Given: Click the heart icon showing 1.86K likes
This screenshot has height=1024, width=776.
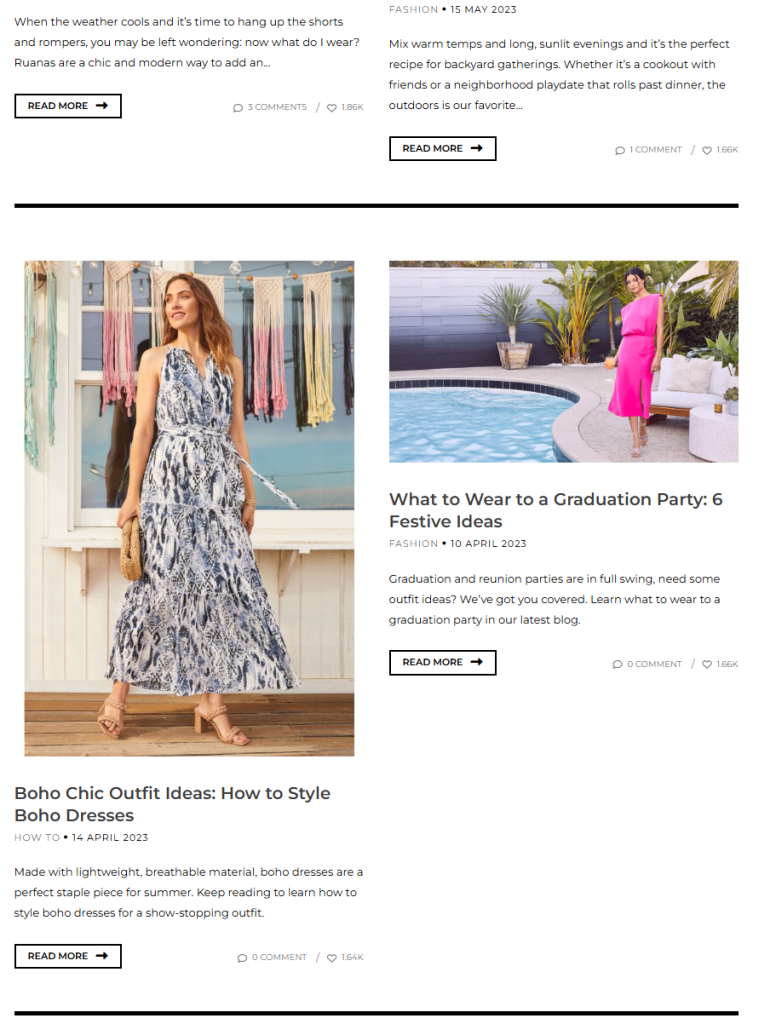Looking at the screenshot, I should click(331, 108).
